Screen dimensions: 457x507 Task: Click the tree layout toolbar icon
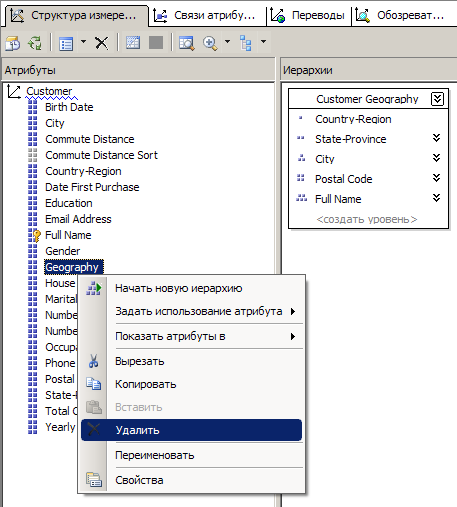tap(246, 43)
